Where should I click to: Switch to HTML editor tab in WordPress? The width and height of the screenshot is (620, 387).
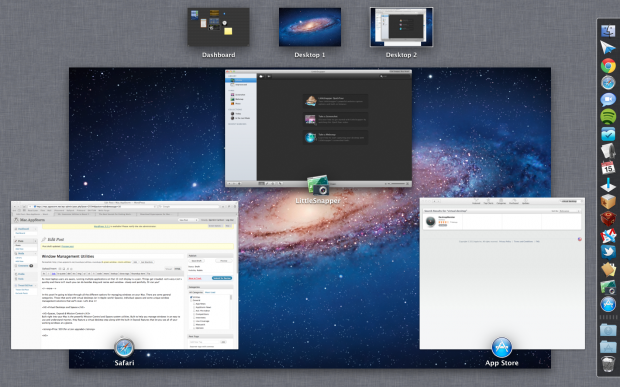pyautogui.click(x=178, y=269)
